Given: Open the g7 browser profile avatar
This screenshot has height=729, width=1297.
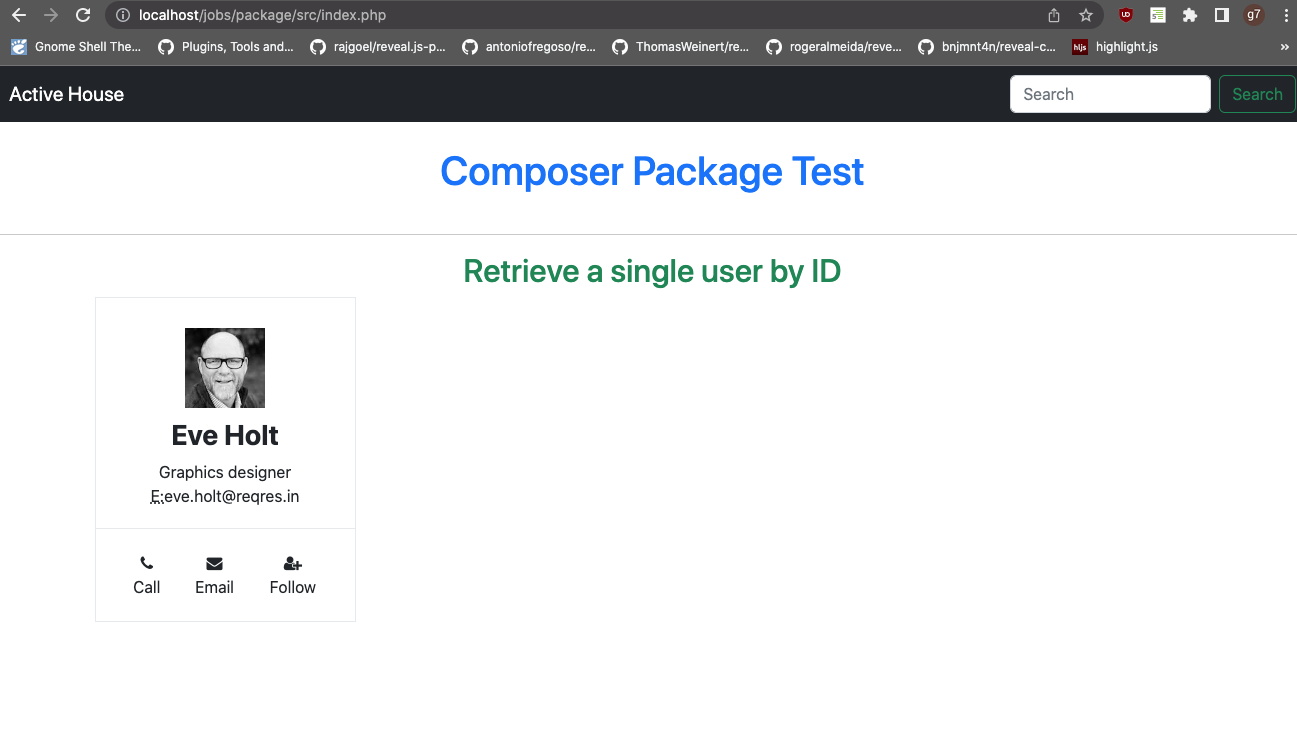Looking at the screenshot, I should 1254,15.
